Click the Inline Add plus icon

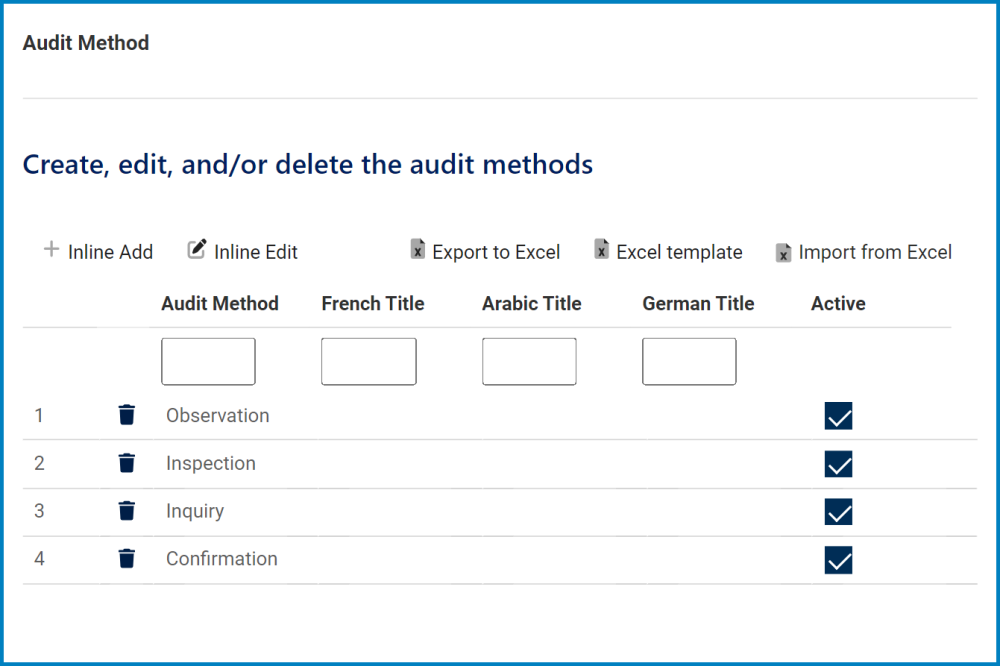coord(50,251)
